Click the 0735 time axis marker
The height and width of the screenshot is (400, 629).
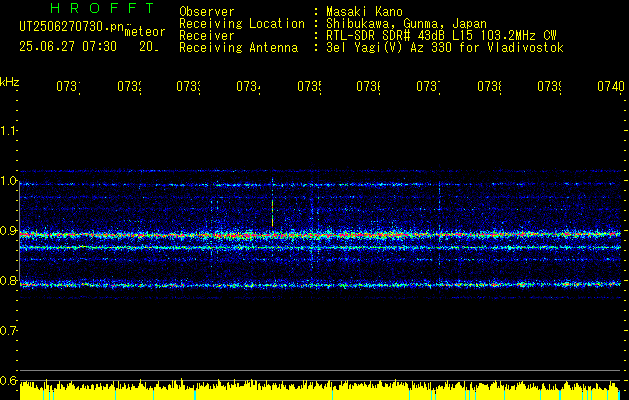309,86
